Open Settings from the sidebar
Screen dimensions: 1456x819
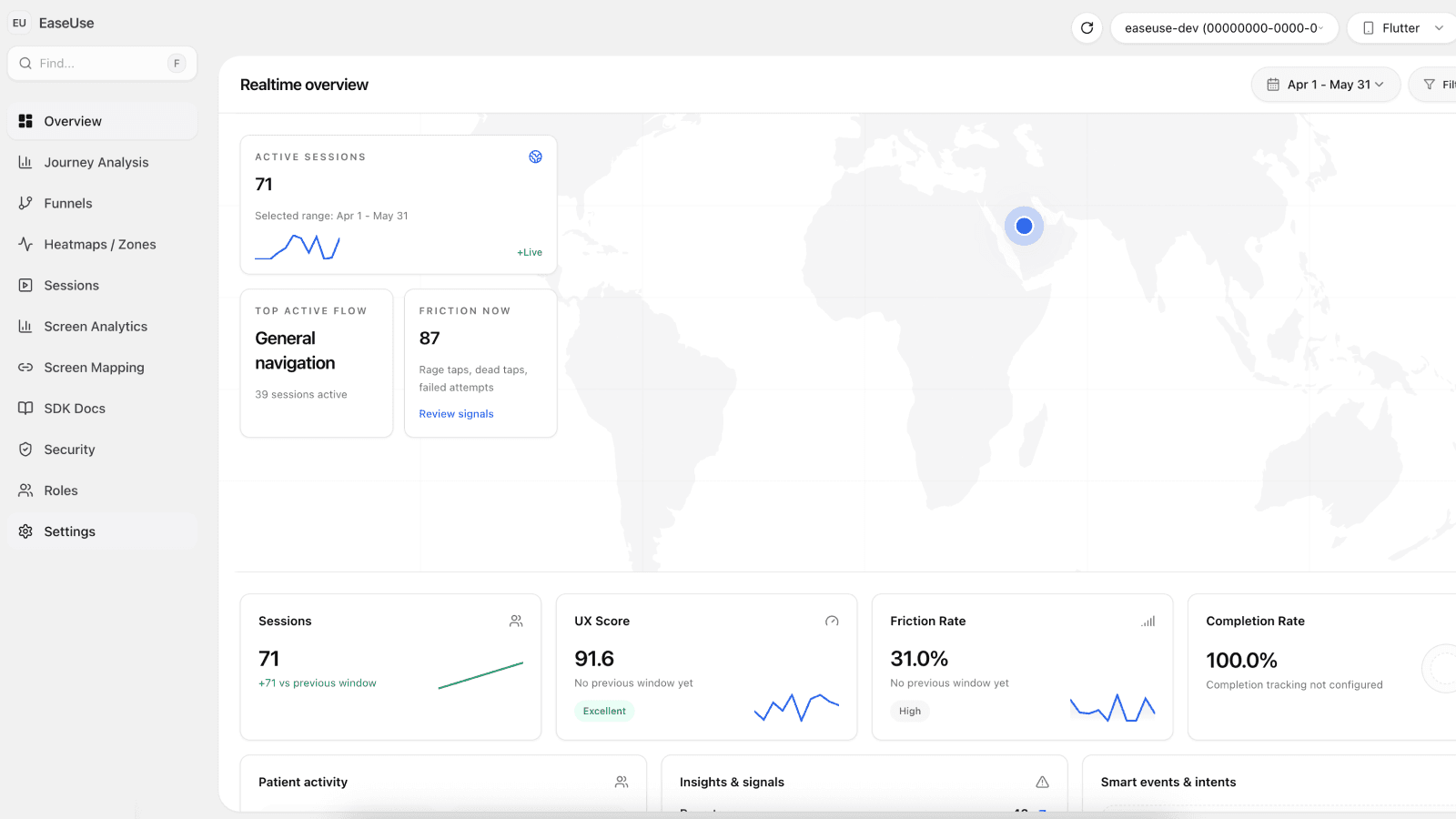tap(102, 531)
